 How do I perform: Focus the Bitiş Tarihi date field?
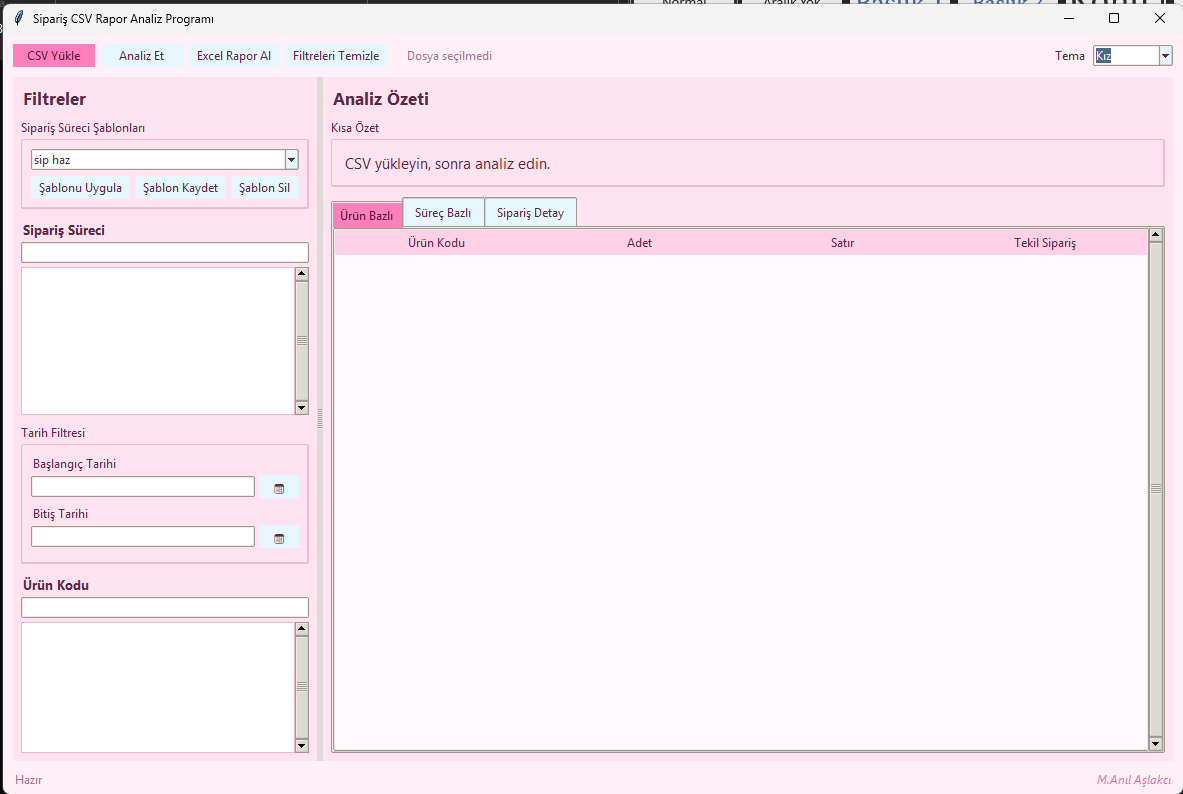point(143,537)
